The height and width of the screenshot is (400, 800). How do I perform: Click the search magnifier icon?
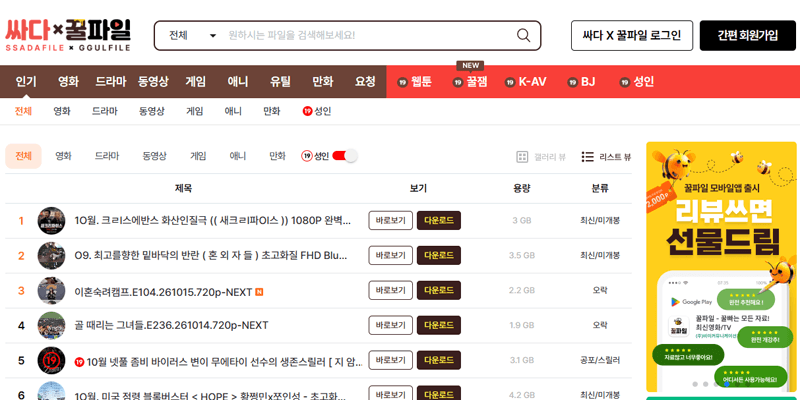[x=523, y=35]
